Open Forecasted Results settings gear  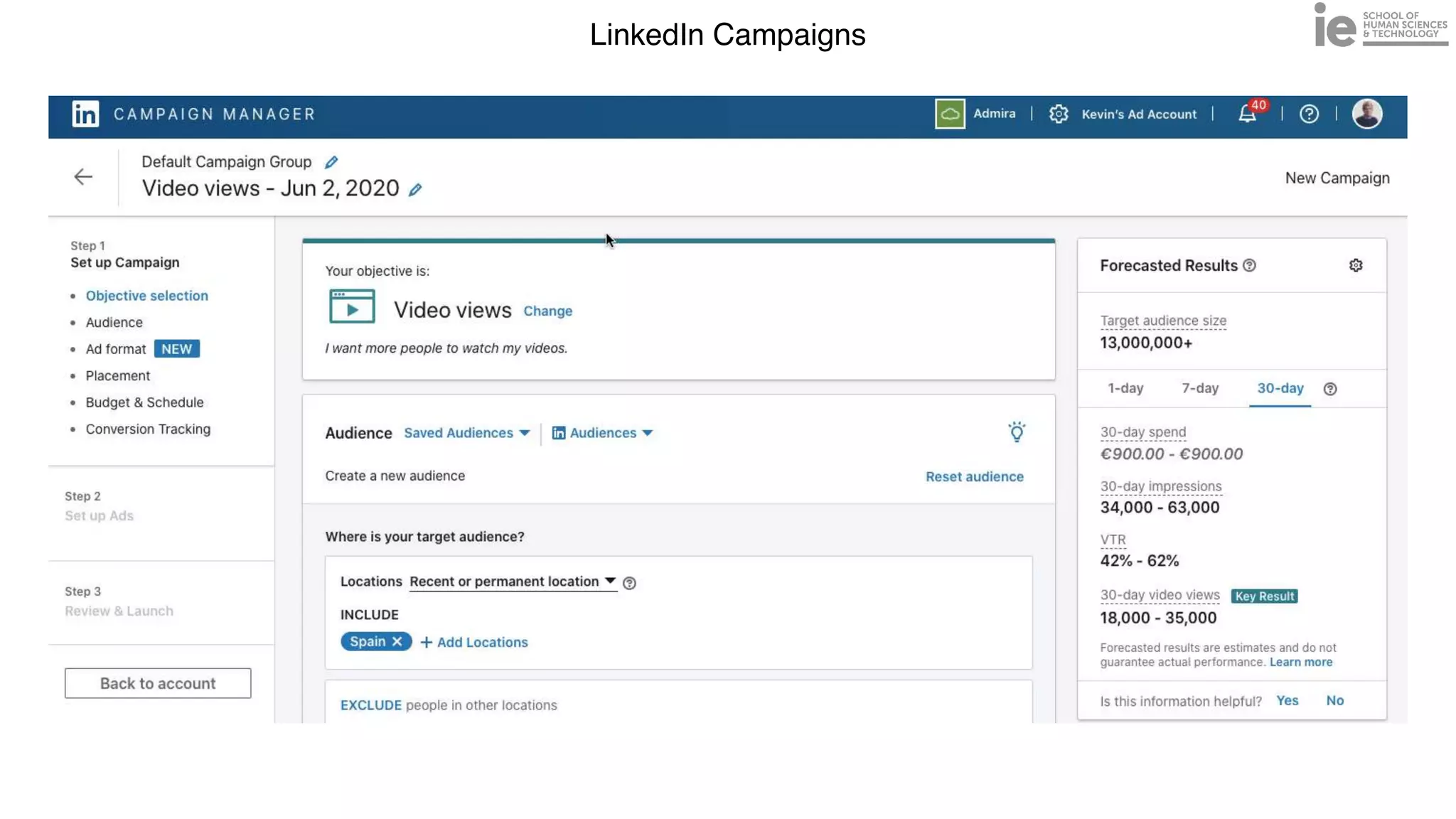pyautogui.click(x=1356, y=265)
